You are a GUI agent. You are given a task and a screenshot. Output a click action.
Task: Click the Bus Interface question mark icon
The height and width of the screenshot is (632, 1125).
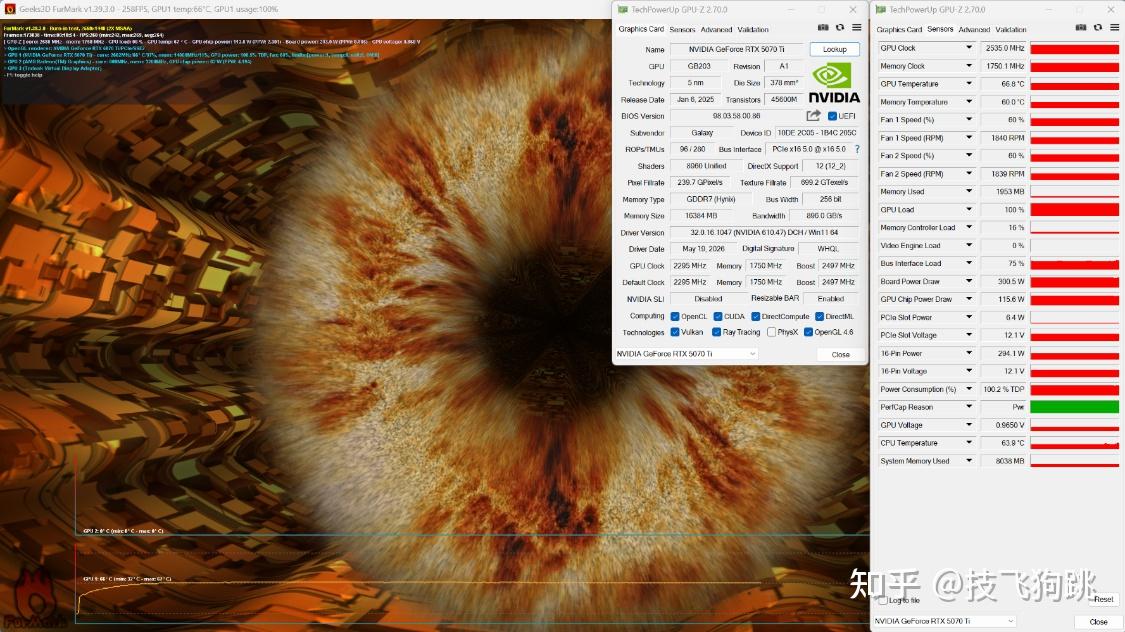coord(857,149)
